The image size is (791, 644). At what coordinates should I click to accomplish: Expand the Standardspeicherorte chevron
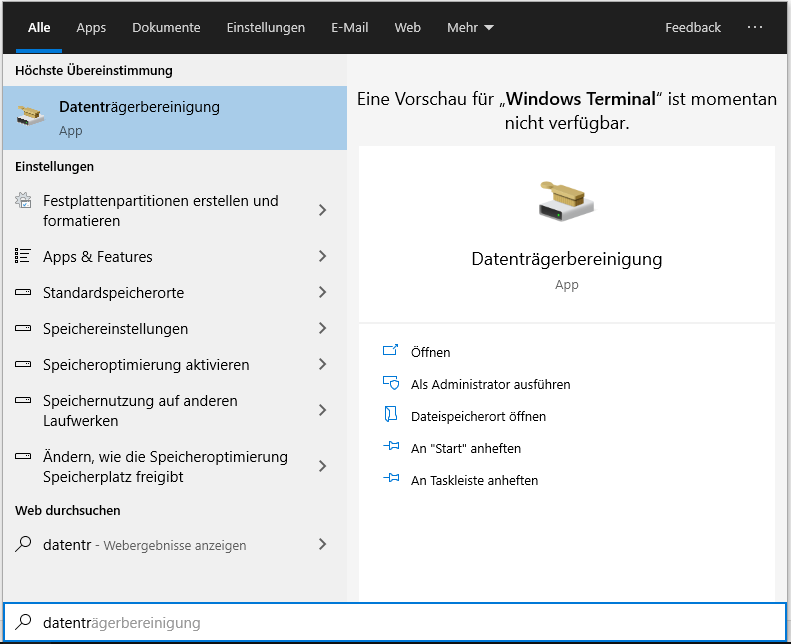[x=323, y=292]
